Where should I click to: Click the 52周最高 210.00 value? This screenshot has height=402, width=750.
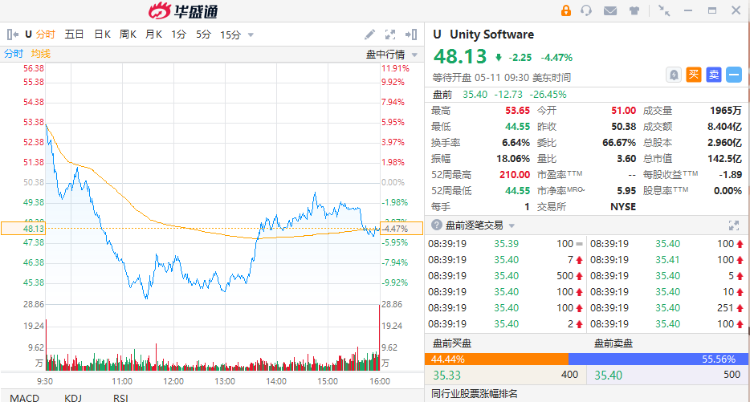point(515,175)
